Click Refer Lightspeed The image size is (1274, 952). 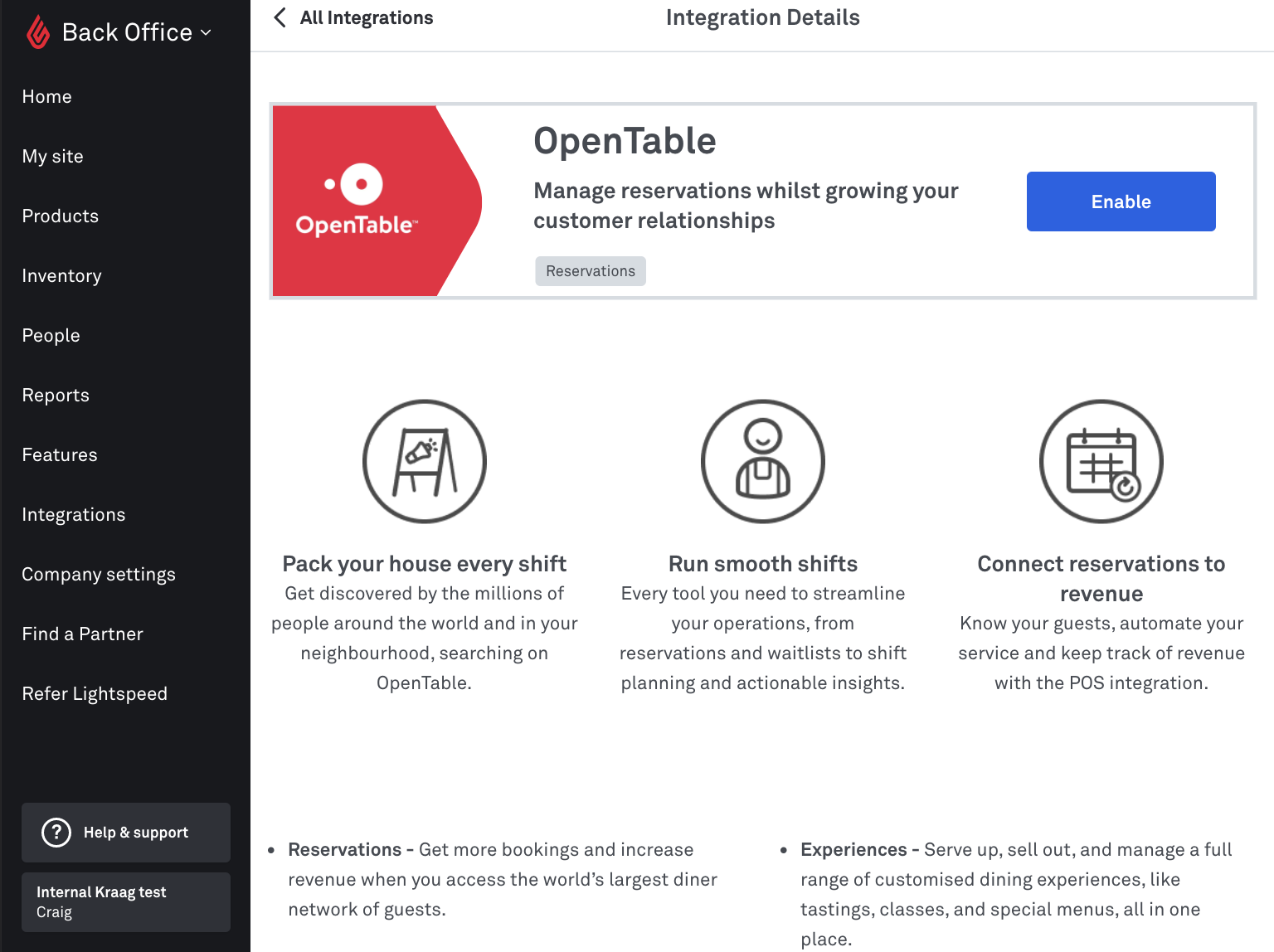coord(95,694)
